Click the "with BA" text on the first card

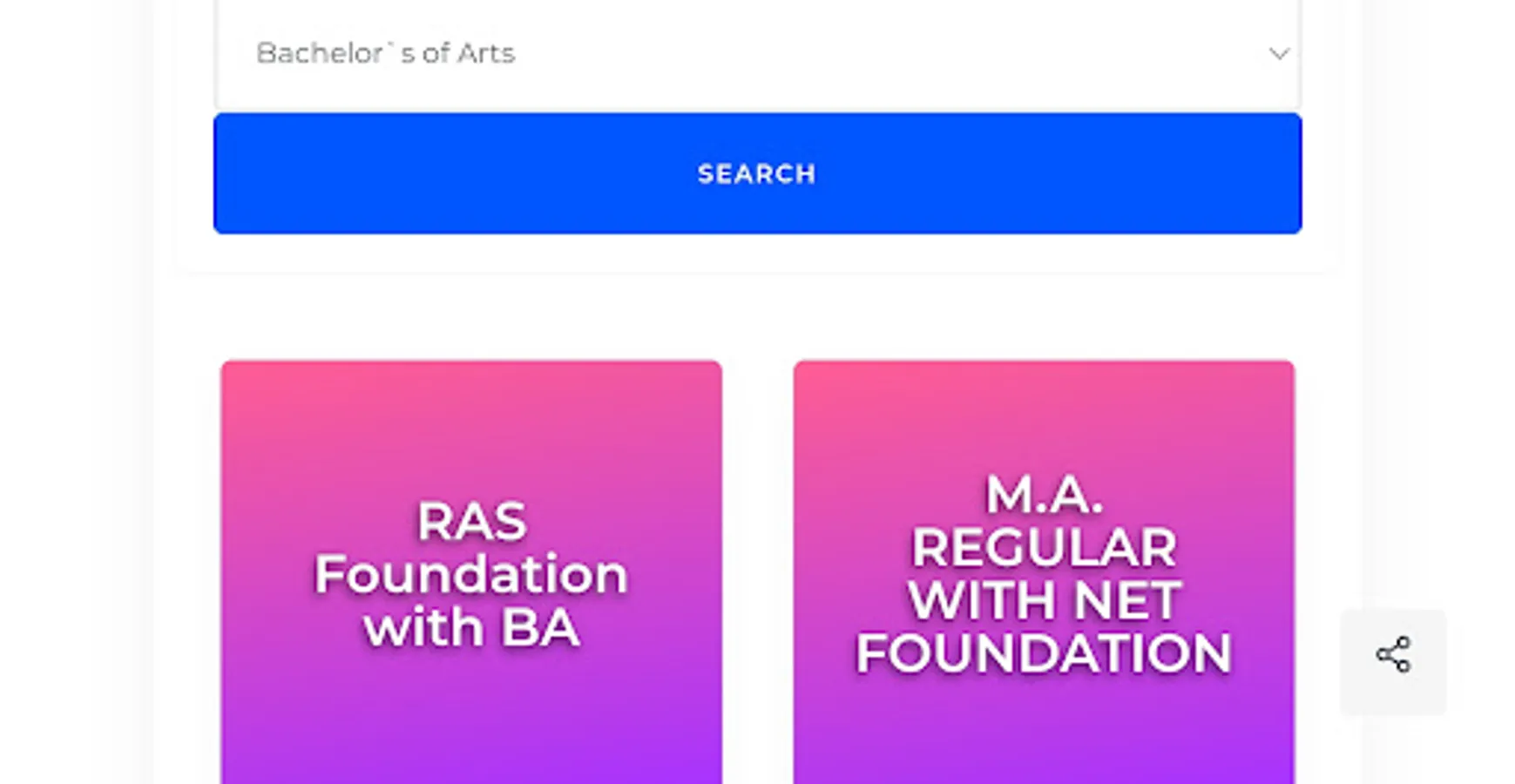[471, 628]
